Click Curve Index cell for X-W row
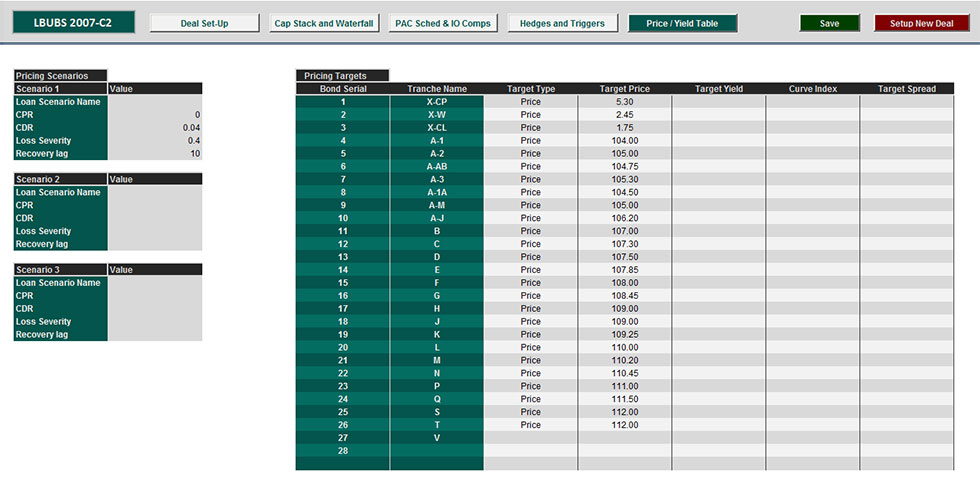980x484 pixels. coord(812,115)
